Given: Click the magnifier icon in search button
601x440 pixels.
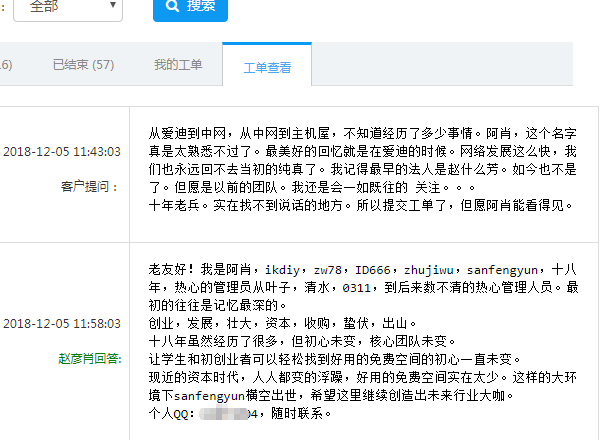Looking at the screenshot, I should click(172, 6).
